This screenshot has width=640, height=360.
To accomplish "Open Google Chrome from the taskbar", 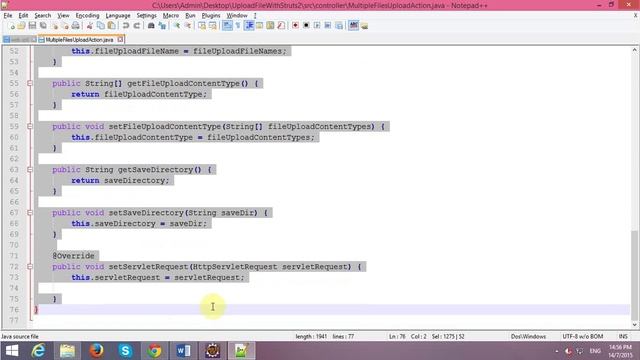I will [154, 351].
